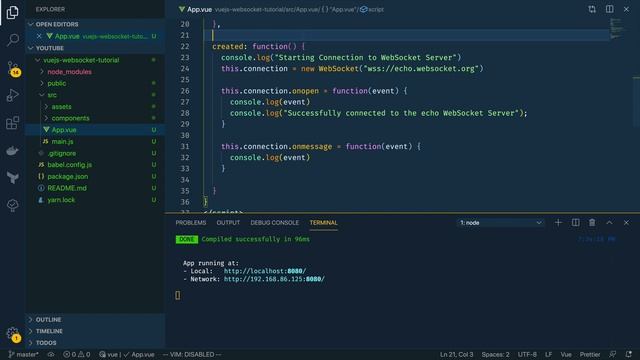Open the Manage gear icon

pyautogui.click(x=13, y=334)
